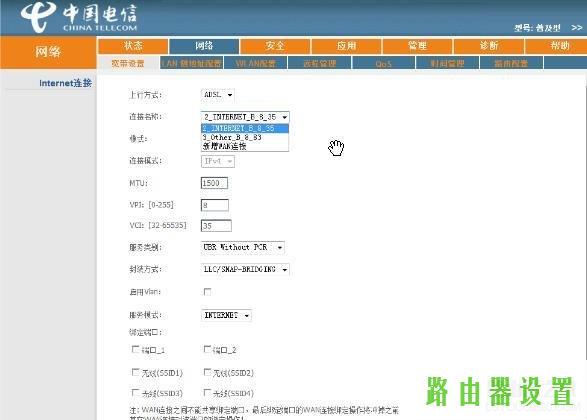Click the 网络 section heading in sidebar

[48, 52]
